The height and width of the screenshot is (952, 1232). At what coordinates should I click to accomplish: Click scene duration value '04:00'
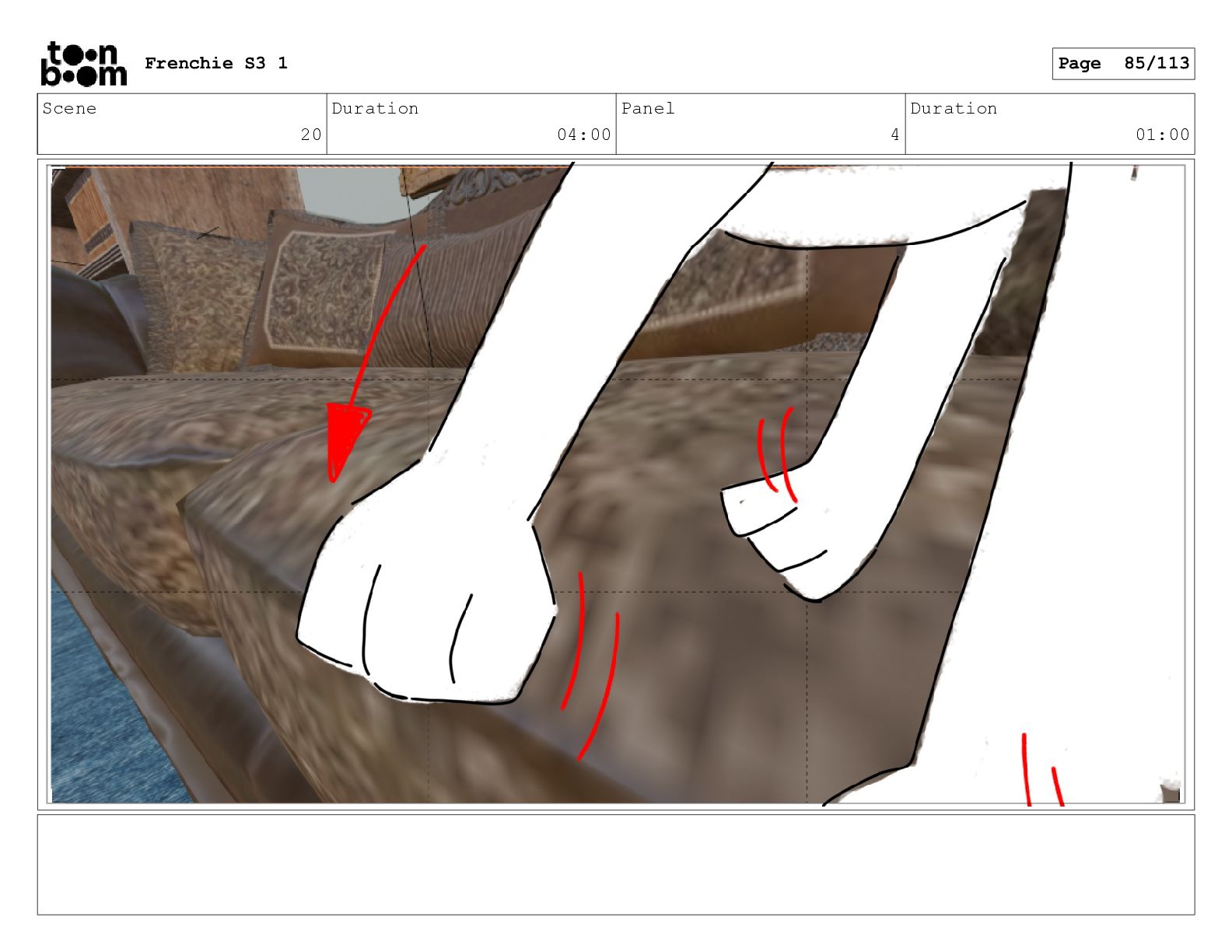(x=584, y=135)
